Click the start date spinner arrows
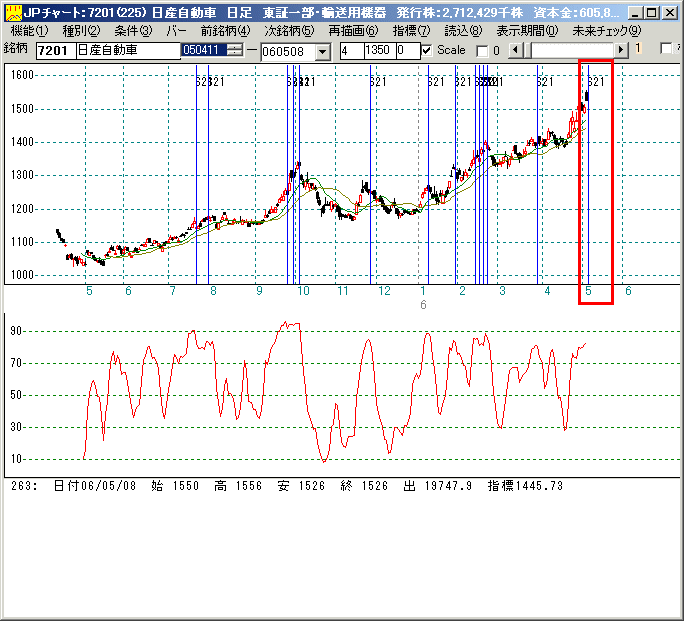The image size is (684, 621). pyautogui.click(x=235, y=50)
